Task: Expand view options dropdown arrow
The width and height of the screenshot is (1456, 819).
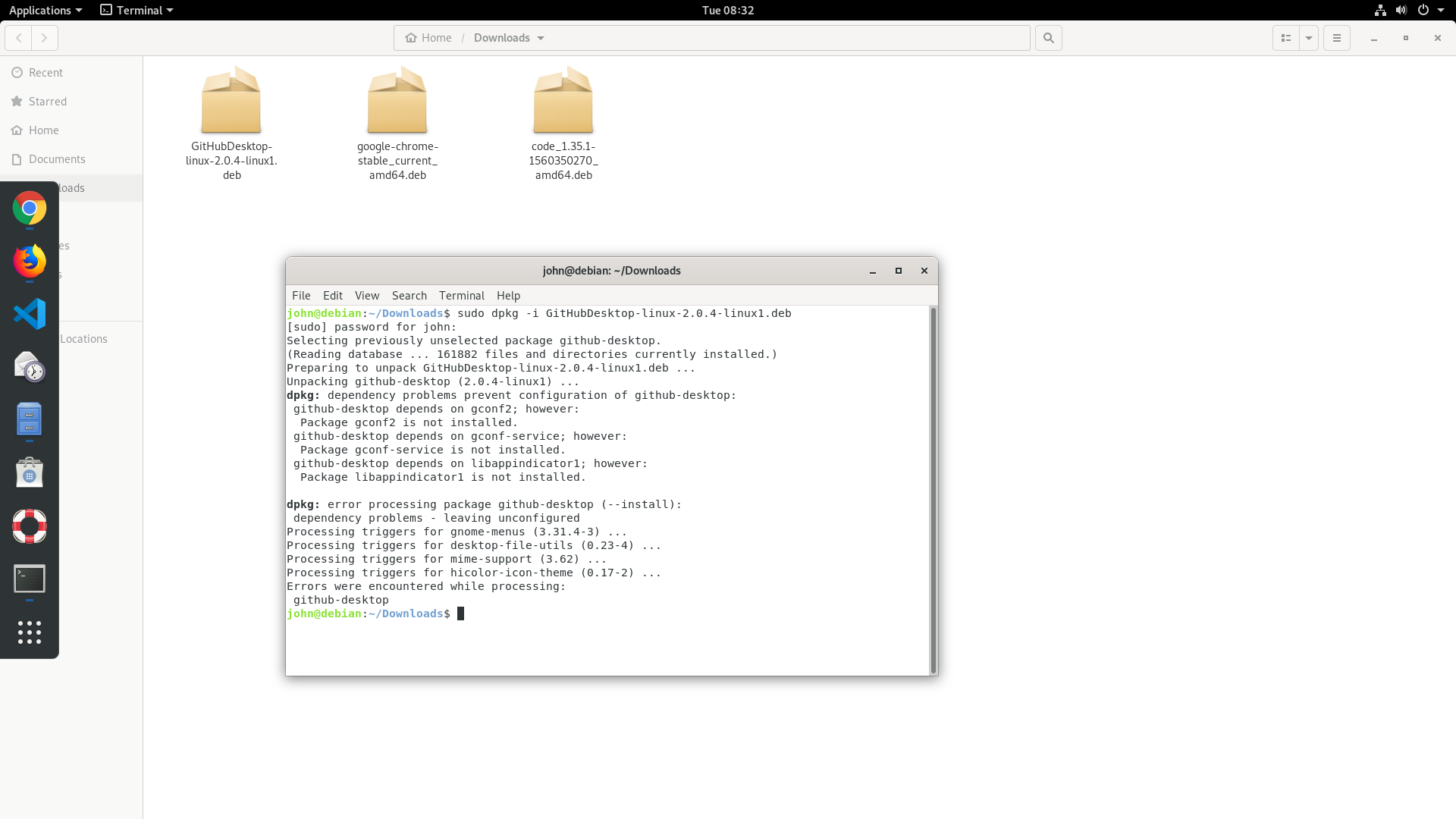Action: click(x=1309, y=38)
